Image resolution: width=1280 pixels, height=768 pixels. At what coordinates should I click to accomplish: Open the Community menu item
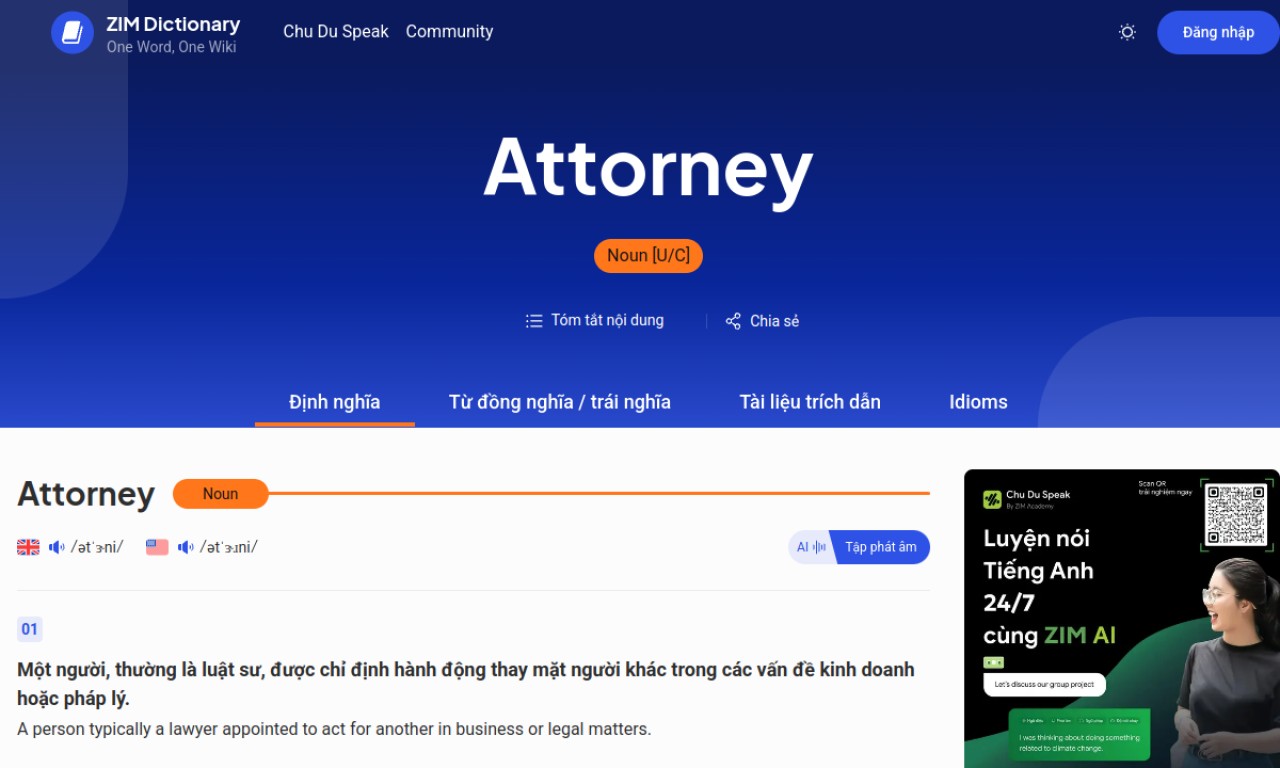coord(449,32)
